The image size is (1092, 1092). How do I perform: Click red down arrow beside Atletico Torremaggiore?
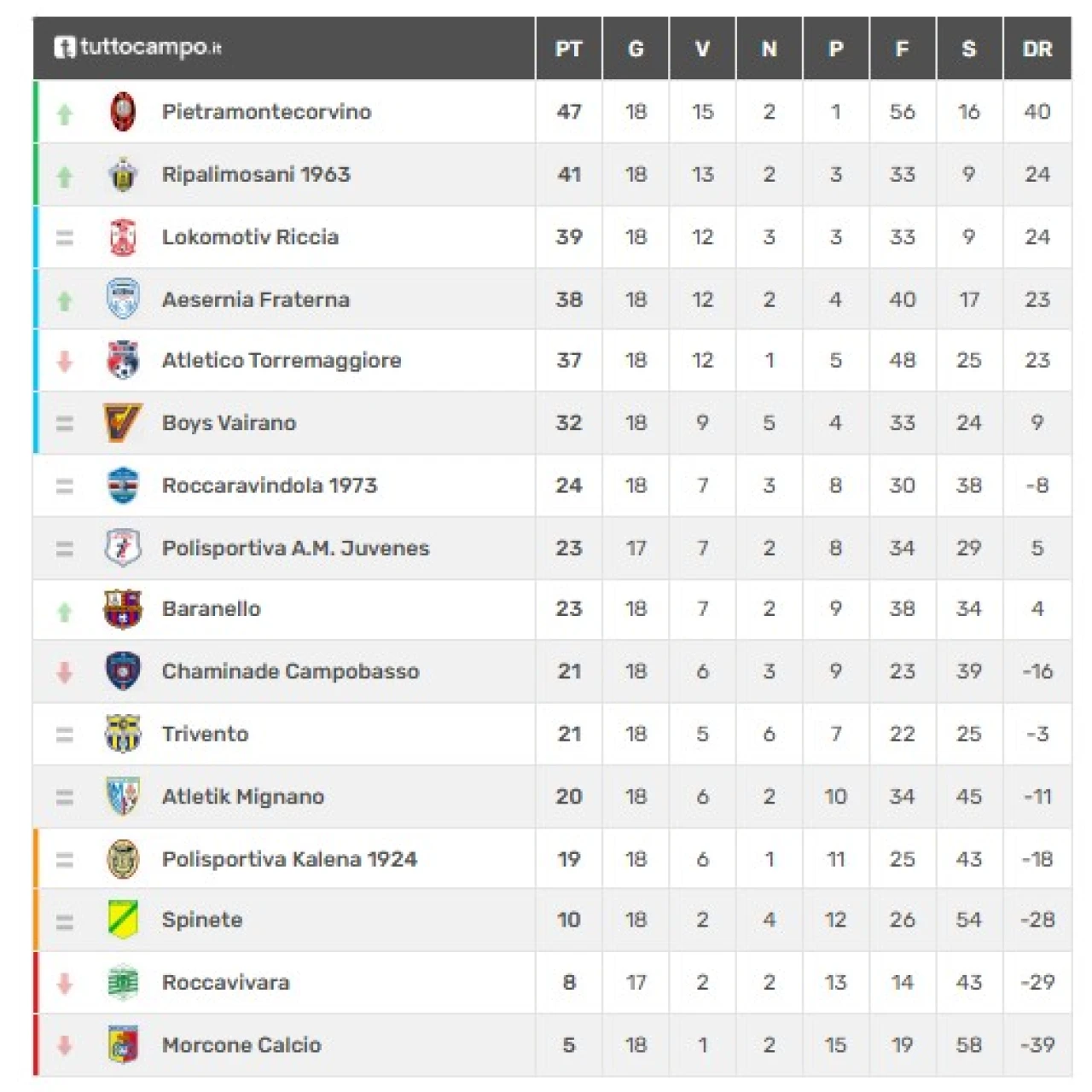click(x=65, y=362)
